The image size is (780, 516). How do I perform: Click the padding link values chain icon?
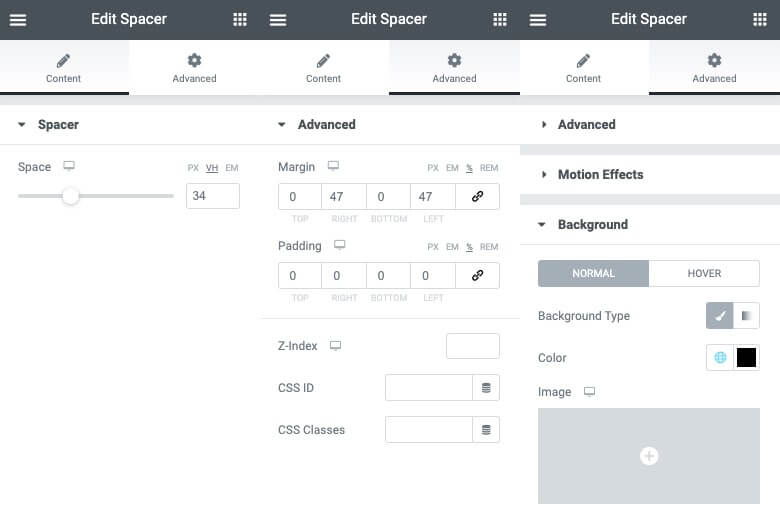(x=478, y=275)
